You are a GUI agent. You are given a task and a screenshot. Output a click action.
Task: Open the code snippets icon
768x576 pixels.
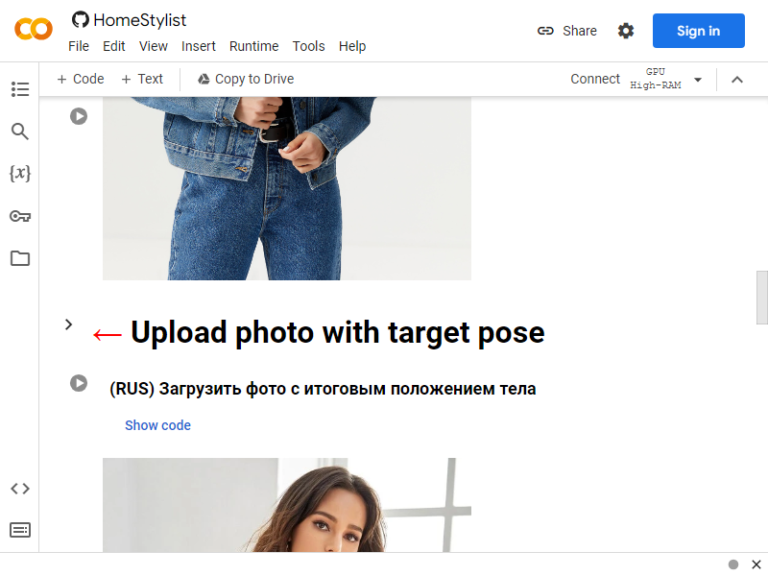[20, 488]
